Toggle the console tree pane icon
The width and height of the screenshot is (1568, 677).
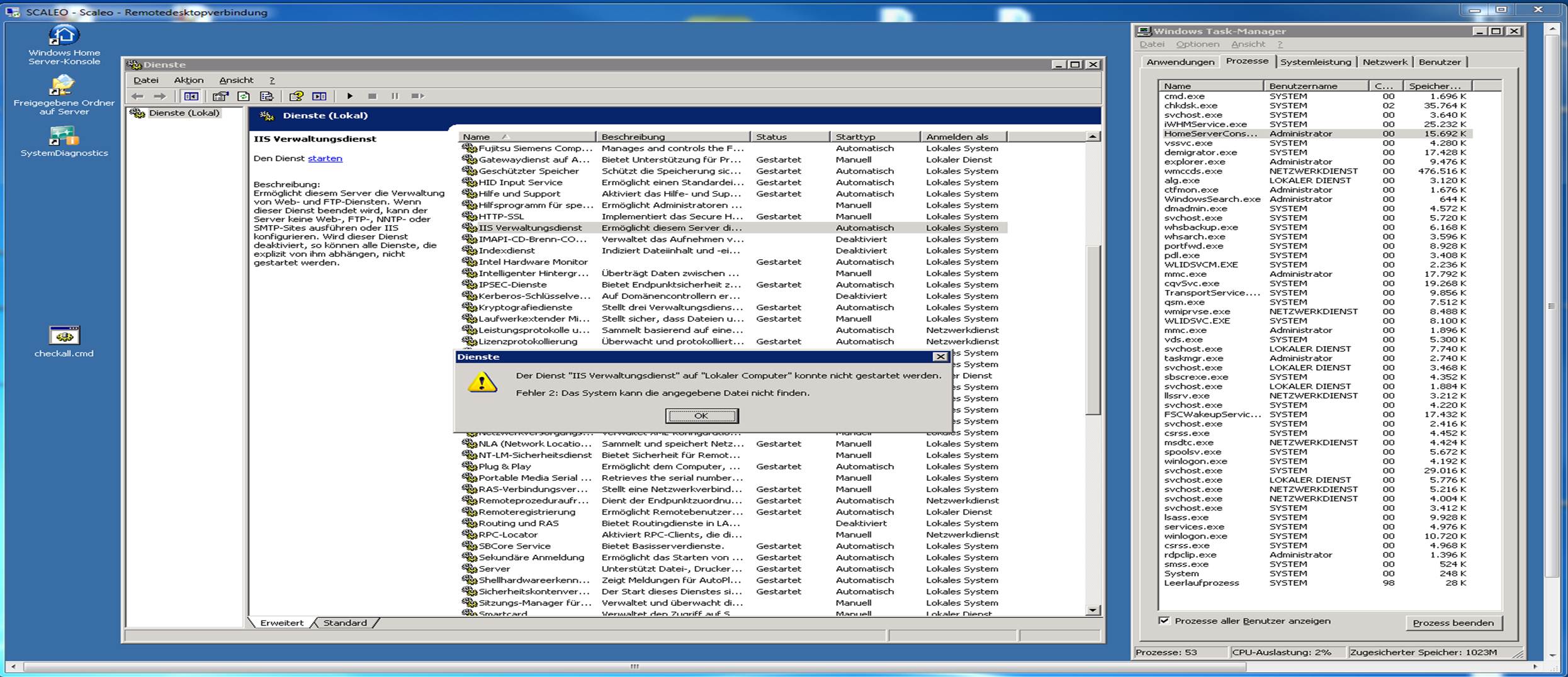pos(191,96)
